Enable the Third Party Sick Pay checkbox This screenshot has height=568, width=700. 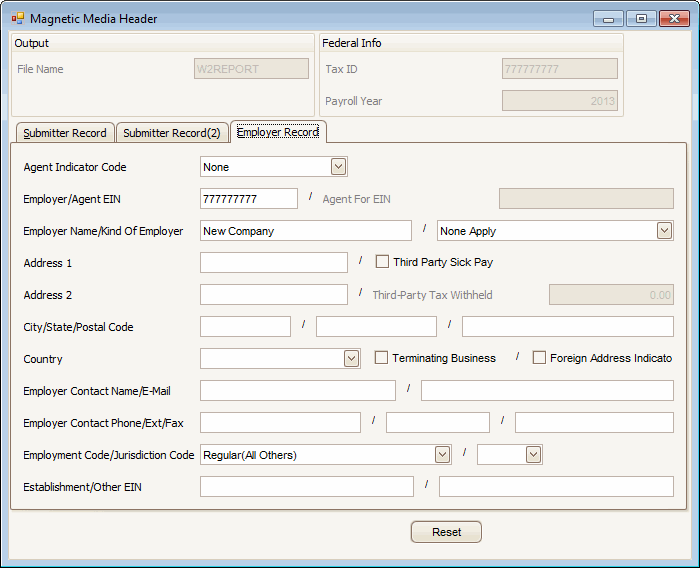point(382,262)
